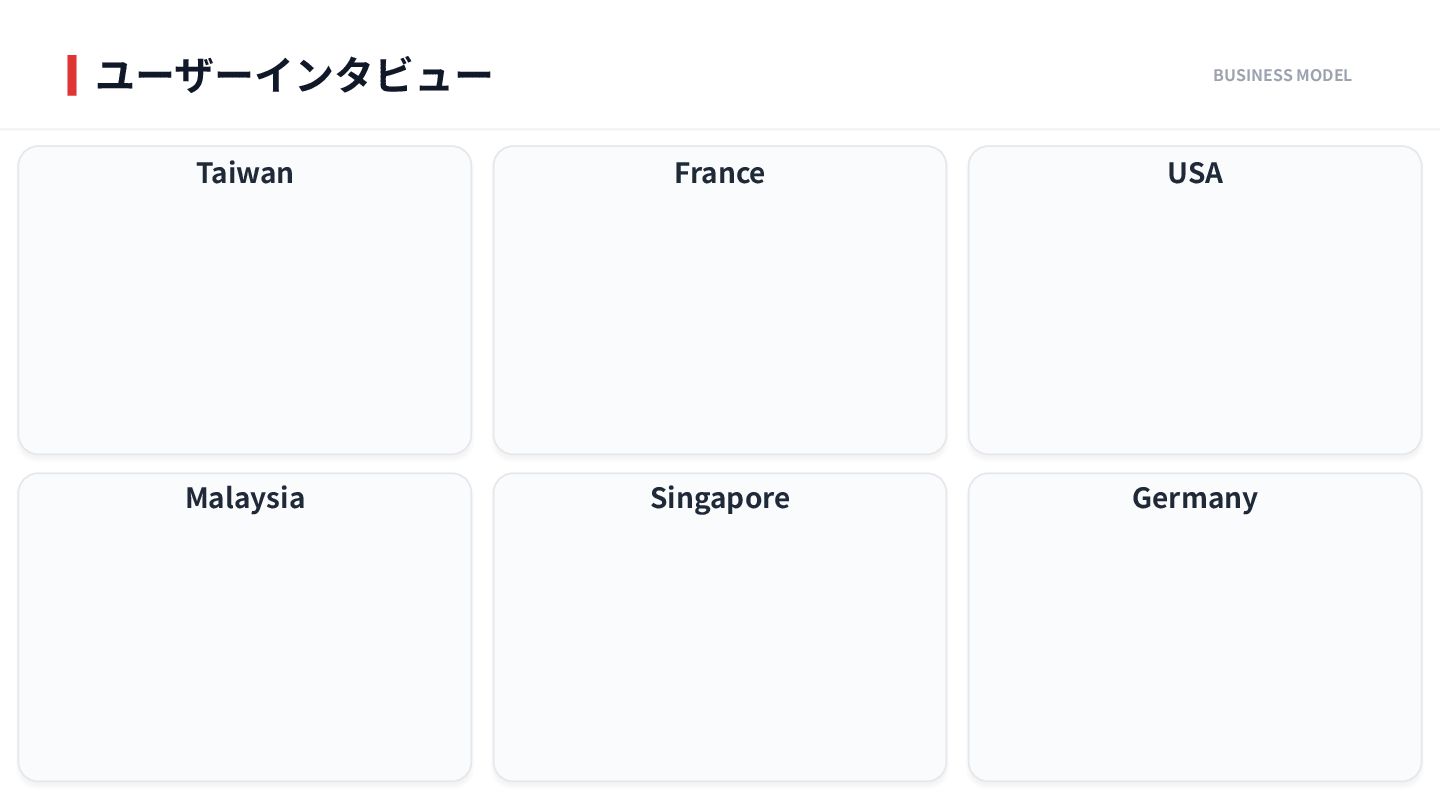Click the red accent bar beside title
Image resolution: width=1440 pixels, height=810 pixels.
click(x=72, y=76)
